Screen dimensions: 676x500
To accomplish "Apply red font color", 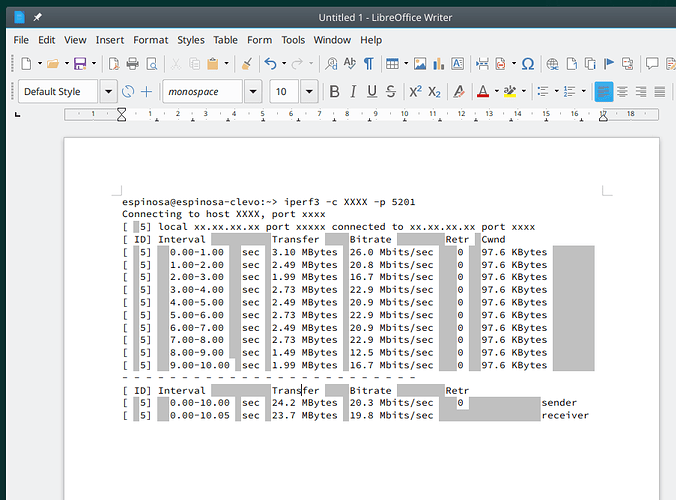I will pyautogui.click(x=483, y=91).
